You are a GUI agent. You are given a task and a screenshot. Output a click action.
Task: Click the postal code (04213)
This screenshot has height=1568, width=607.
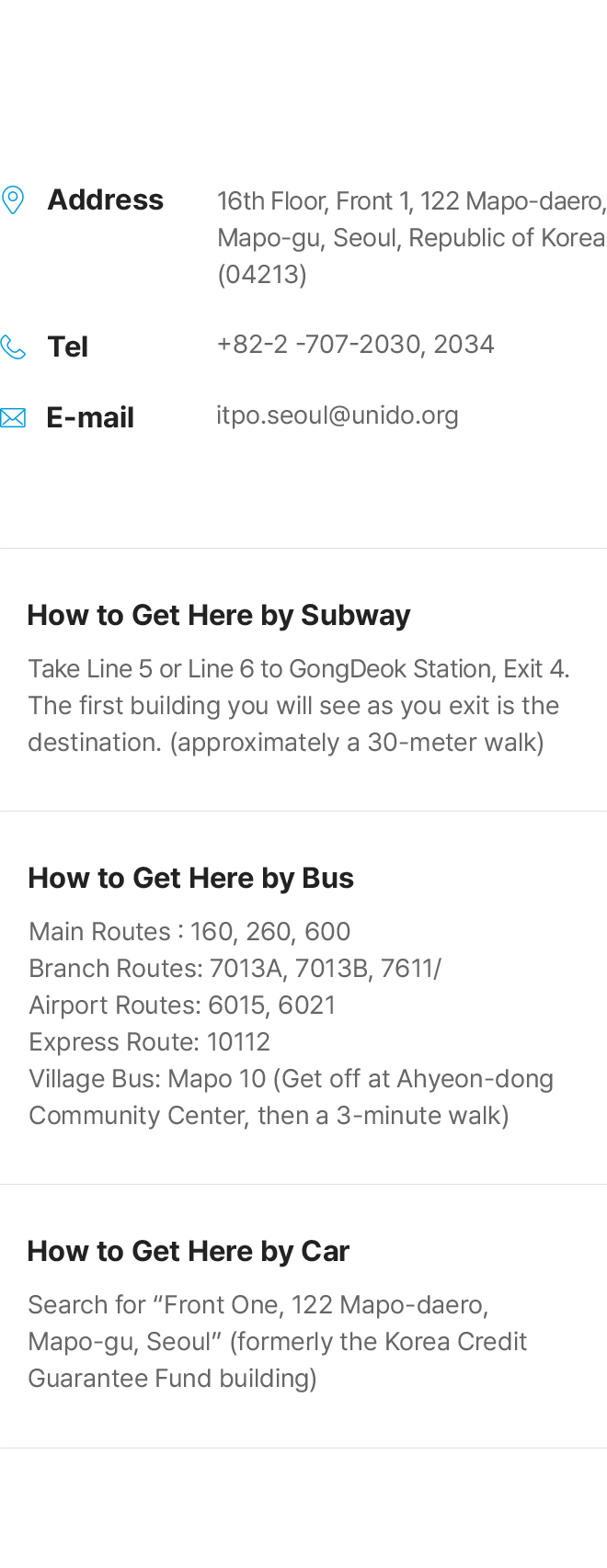point(262,275)
